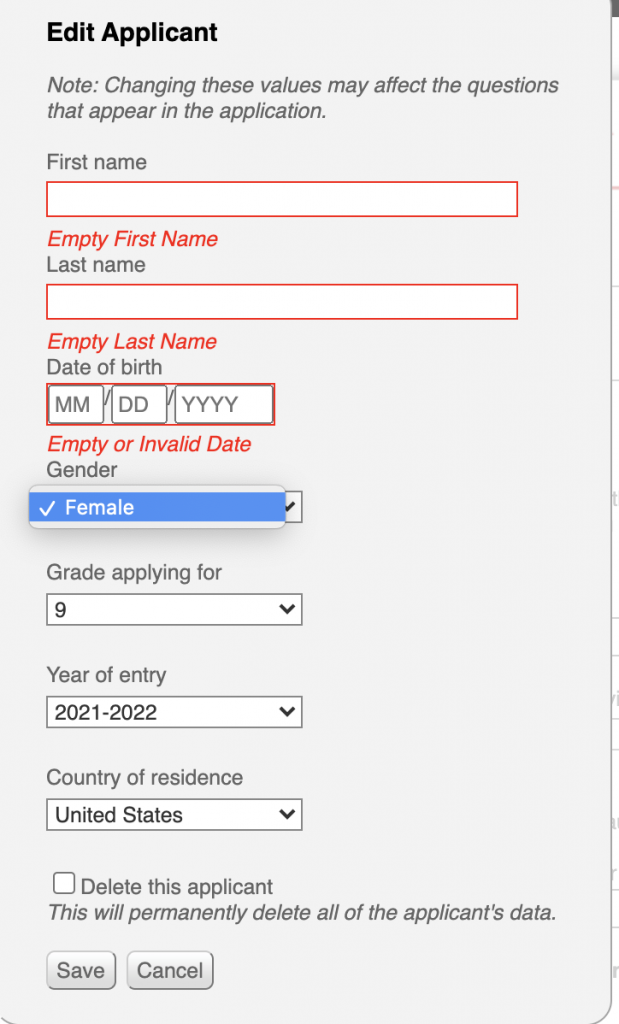Click the DD day box
This screenshot has height=1024, width=619.
(x=139, y=404)
